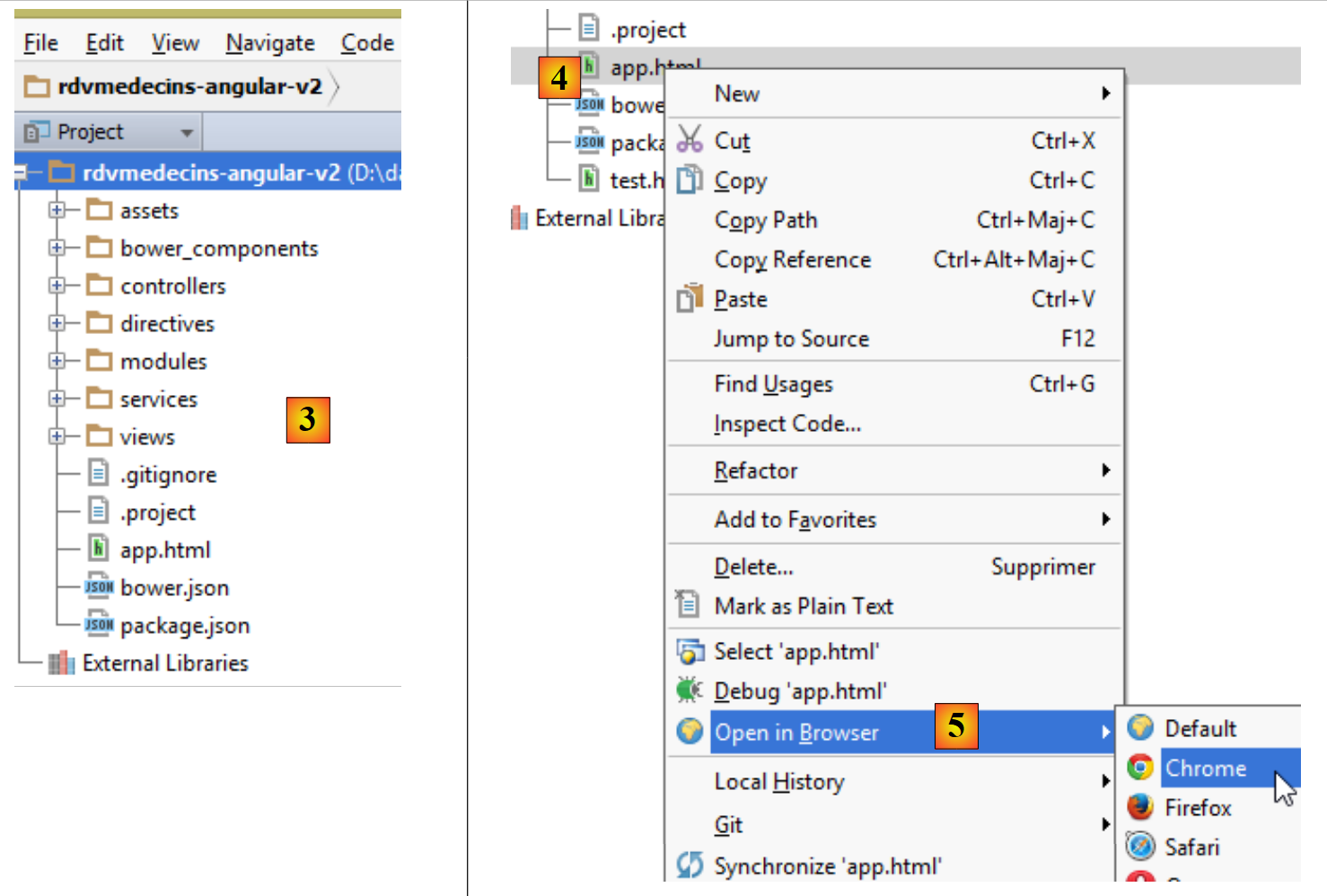This screenshot has height=896, width=1327.
Task: Click the rdvmedecins-angular-v2 breadcrumb
Action: [189, 86]
